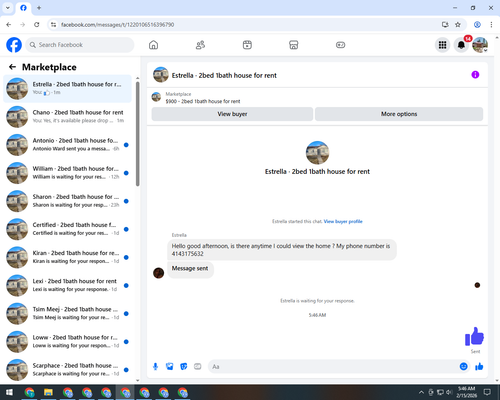500x400 pixels.
Task: Click the message input field
Action: point(333,367)
